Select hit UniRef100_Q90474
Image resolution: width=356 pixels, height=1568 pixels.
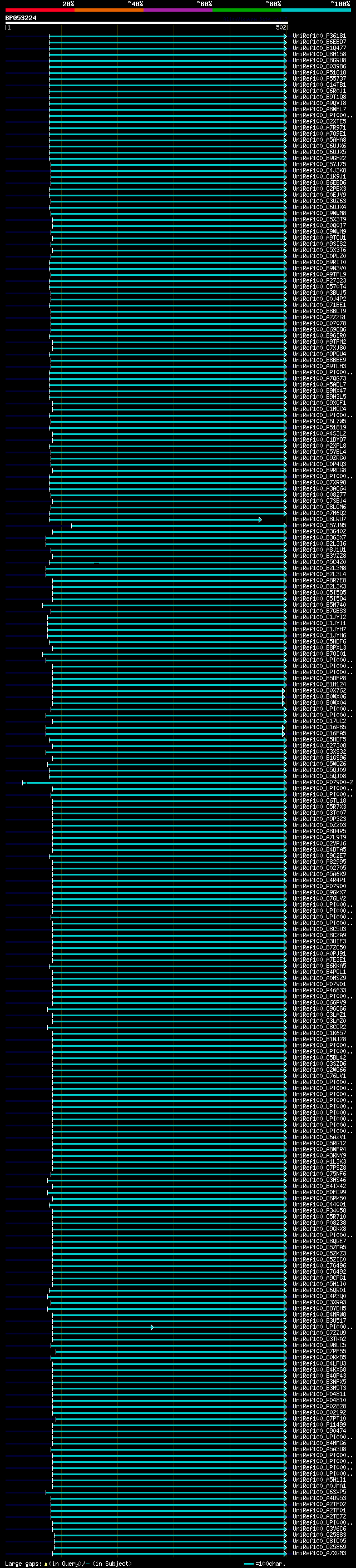coord(319,1431)
